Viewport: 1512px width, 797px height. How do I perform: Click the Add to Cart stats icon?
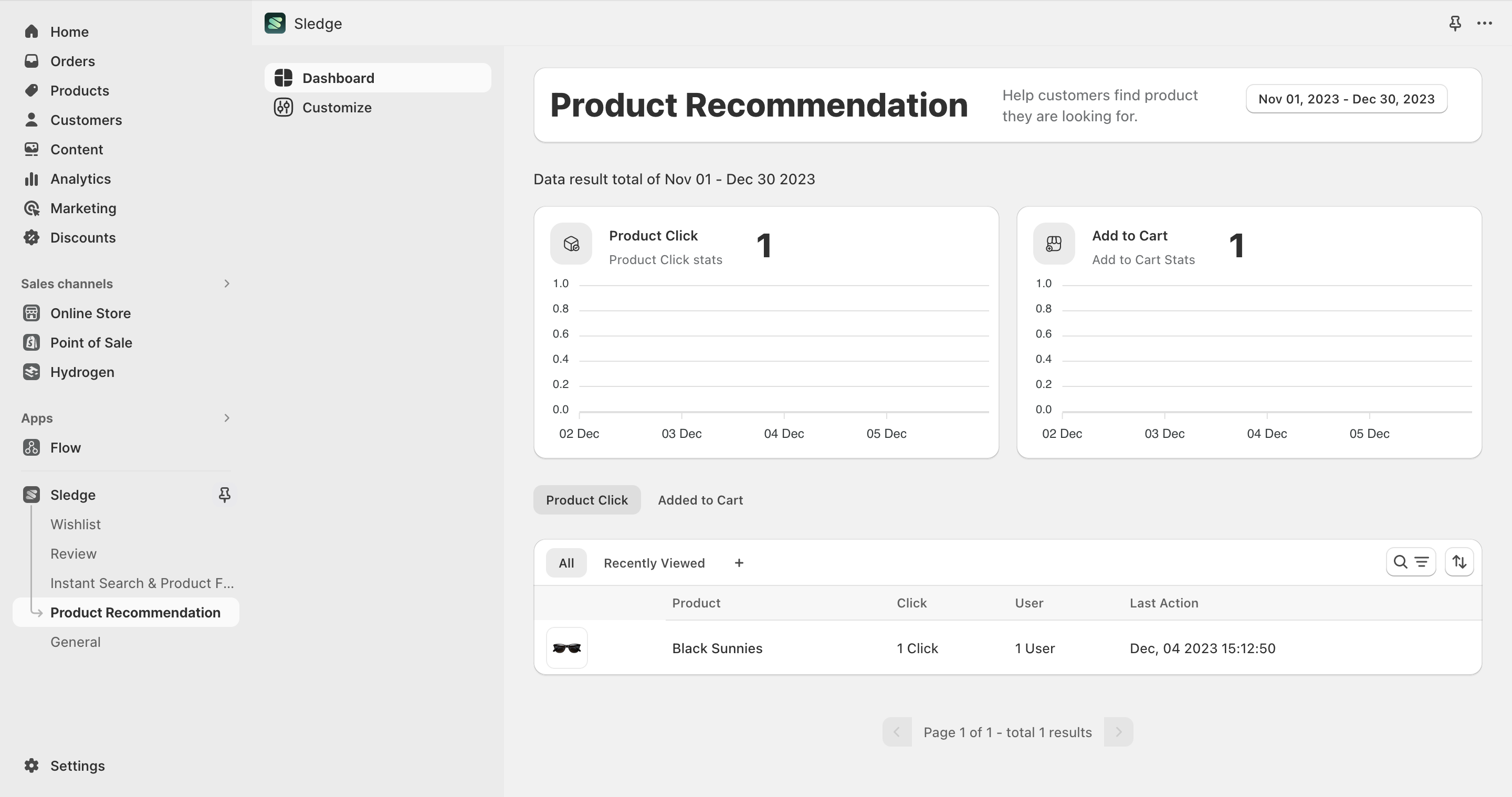click(x=1054, y=244)
